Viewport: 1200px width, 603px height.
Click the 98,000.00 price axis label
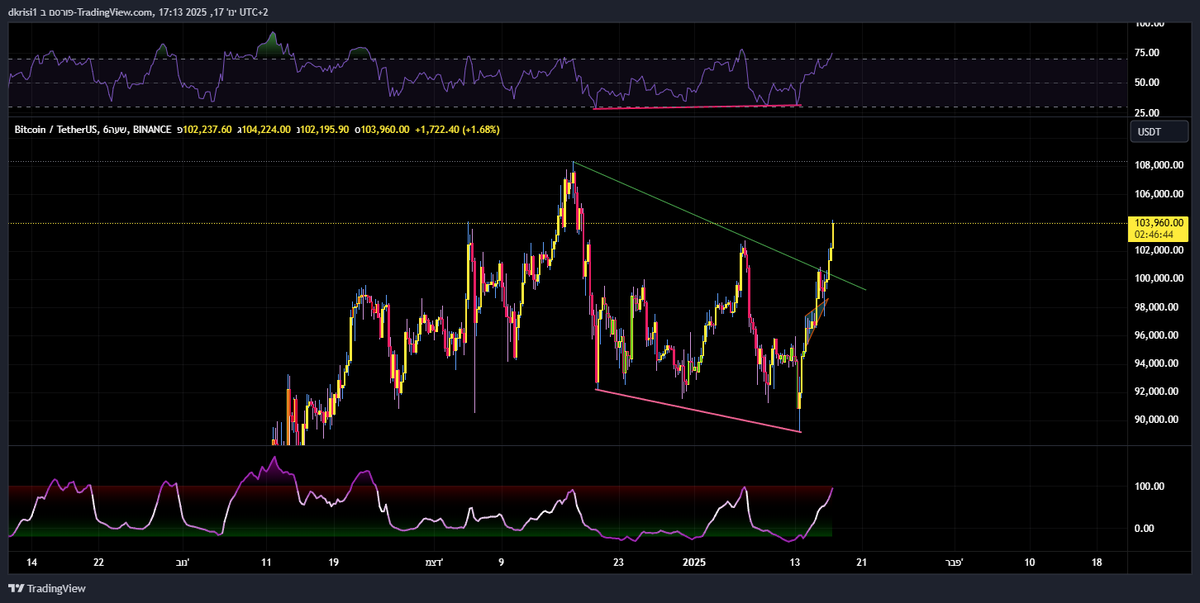coord(1159,307)
